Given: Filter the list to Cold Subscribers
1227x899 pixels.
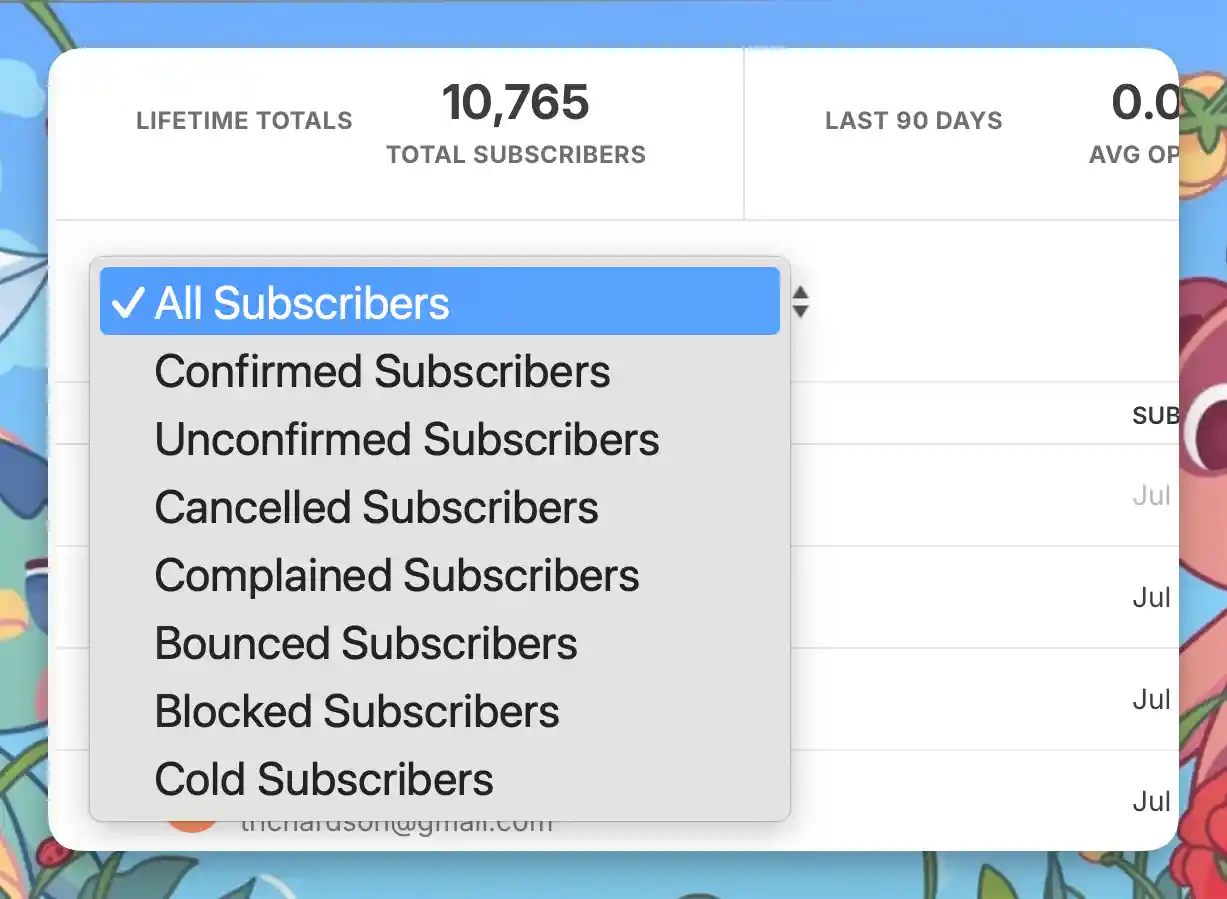Looking at the screenshot, I should coord(324,780).
